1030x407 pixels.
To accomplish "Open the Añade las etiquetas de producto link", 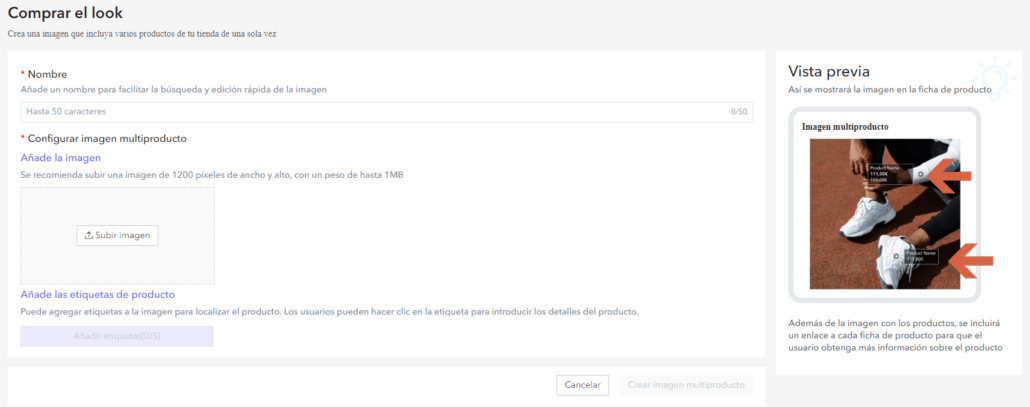I will [x=98, y=295].
